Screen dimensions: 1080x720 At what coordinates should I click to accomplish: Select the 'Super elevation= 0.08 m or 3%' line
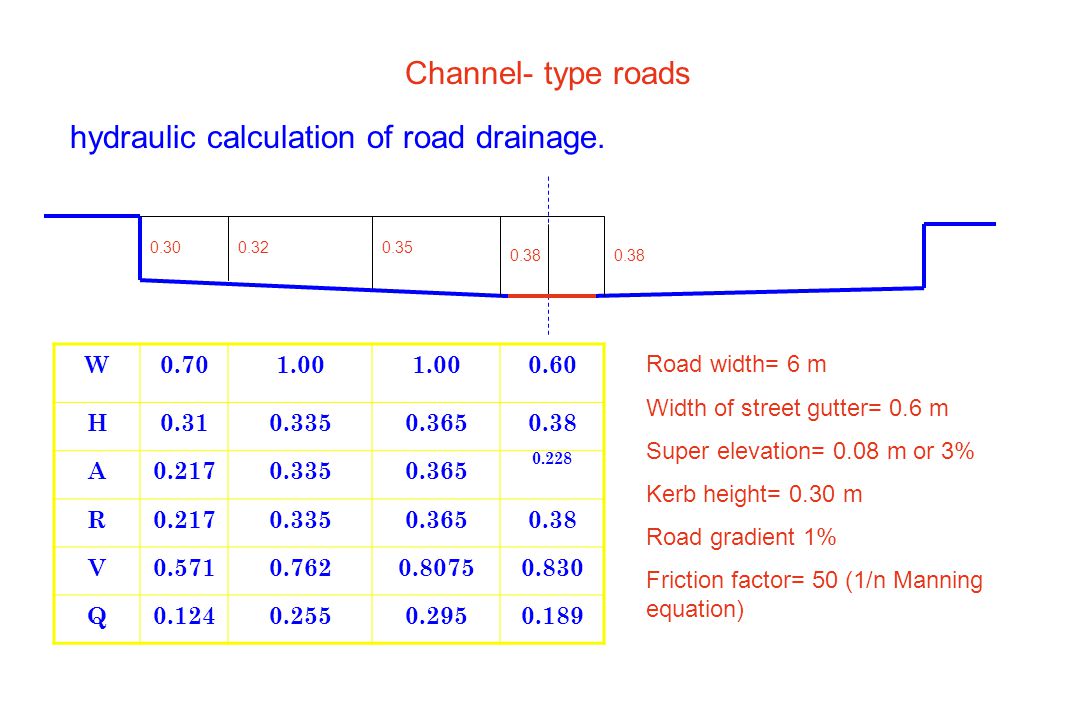click(810, 451)
